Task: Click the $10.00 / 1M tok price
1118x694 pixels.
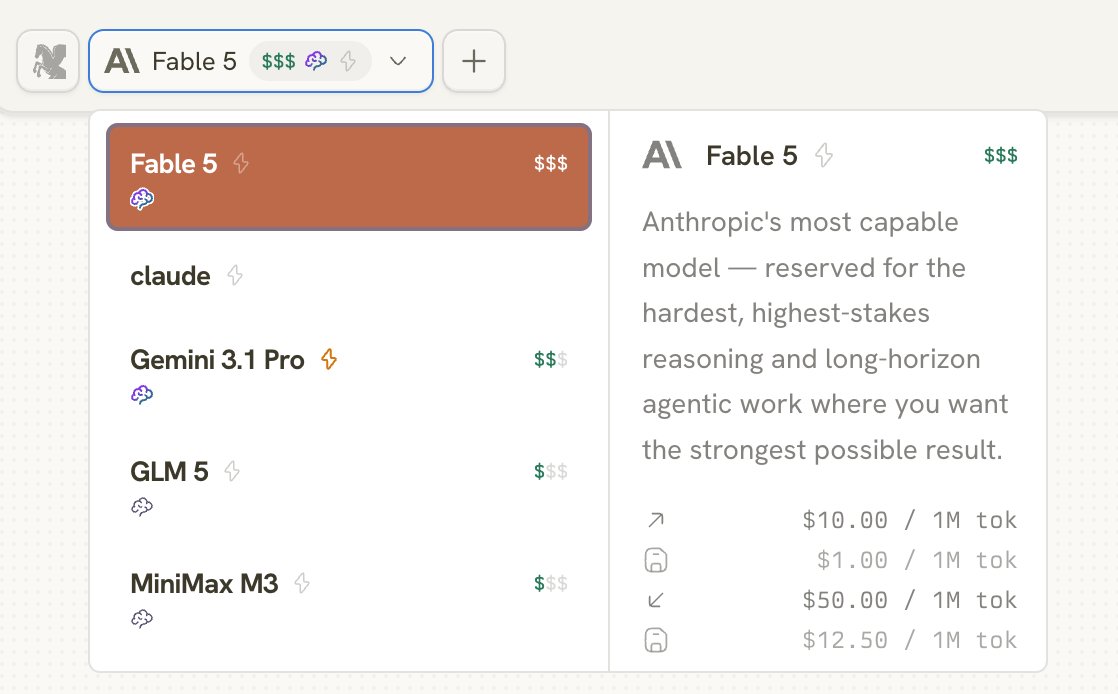Action: pos(910,520)
